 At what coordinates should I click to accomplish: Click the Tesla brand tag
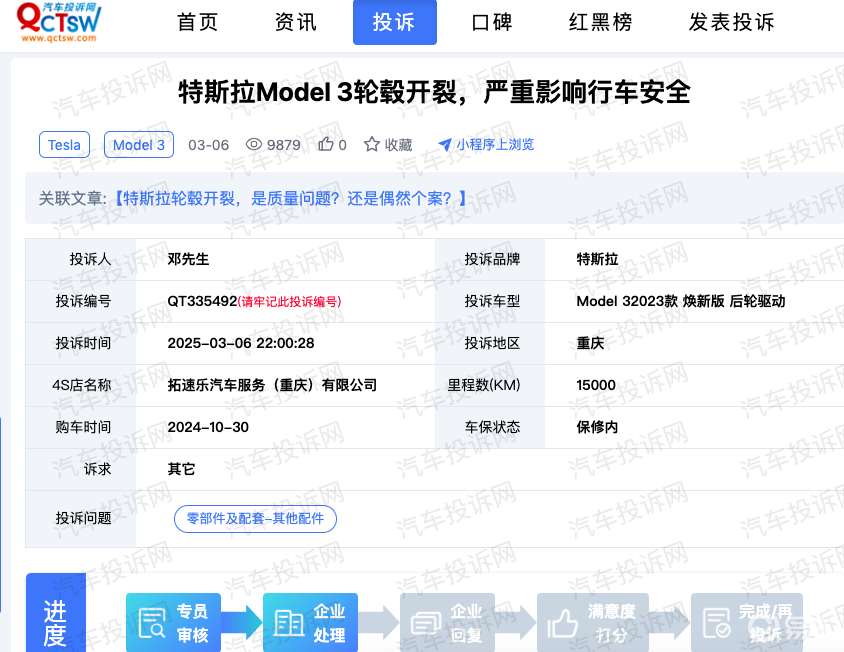coord(65,144)
